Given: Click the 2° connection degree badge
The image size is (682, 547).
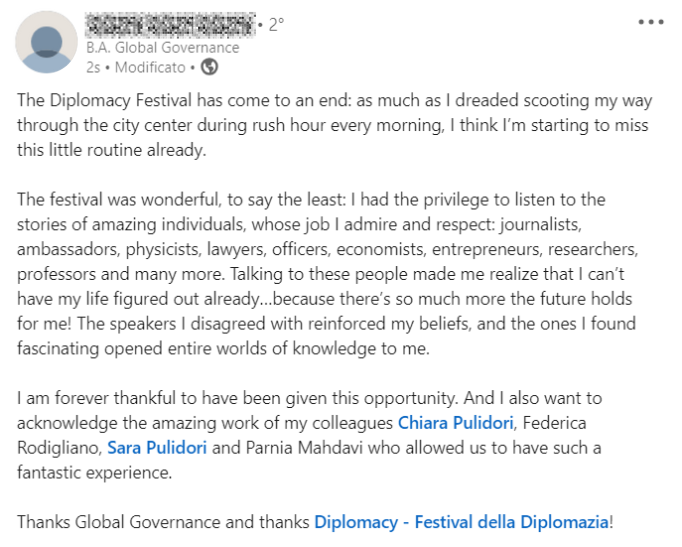Looking at the screenshot, I should (x=276, y=25).
